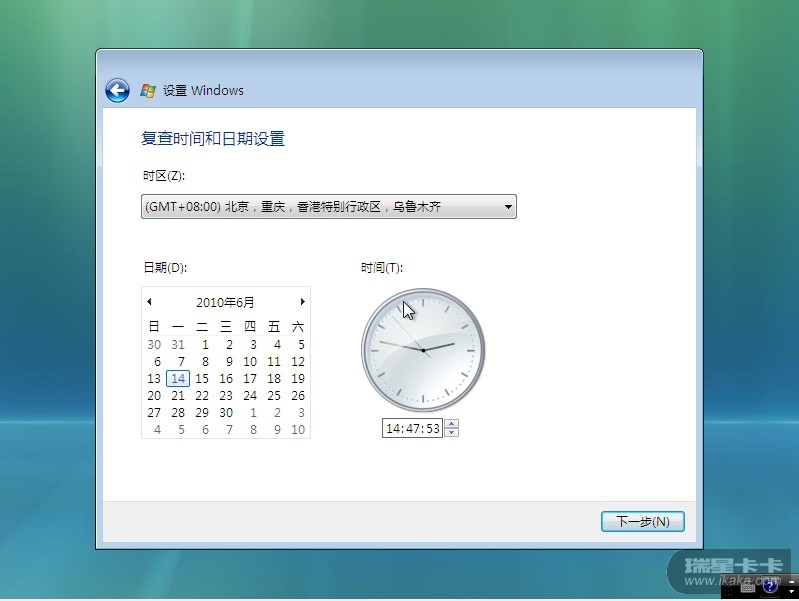Viewport: 799px width, 601px height.
Task: Select June 14 in the calendar
Action: [x=178, y=378]
